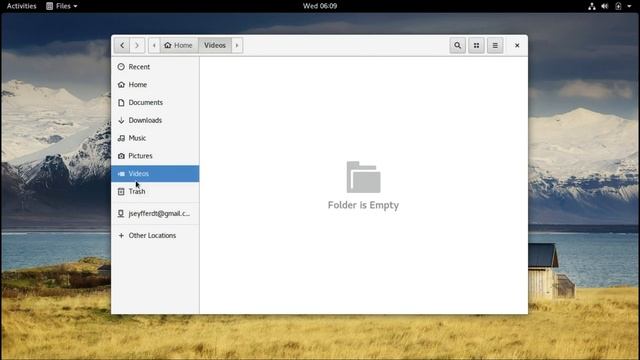Click the download arrow icon beside Downloads
The image size is (640, 360).
(x=121, y=120)
